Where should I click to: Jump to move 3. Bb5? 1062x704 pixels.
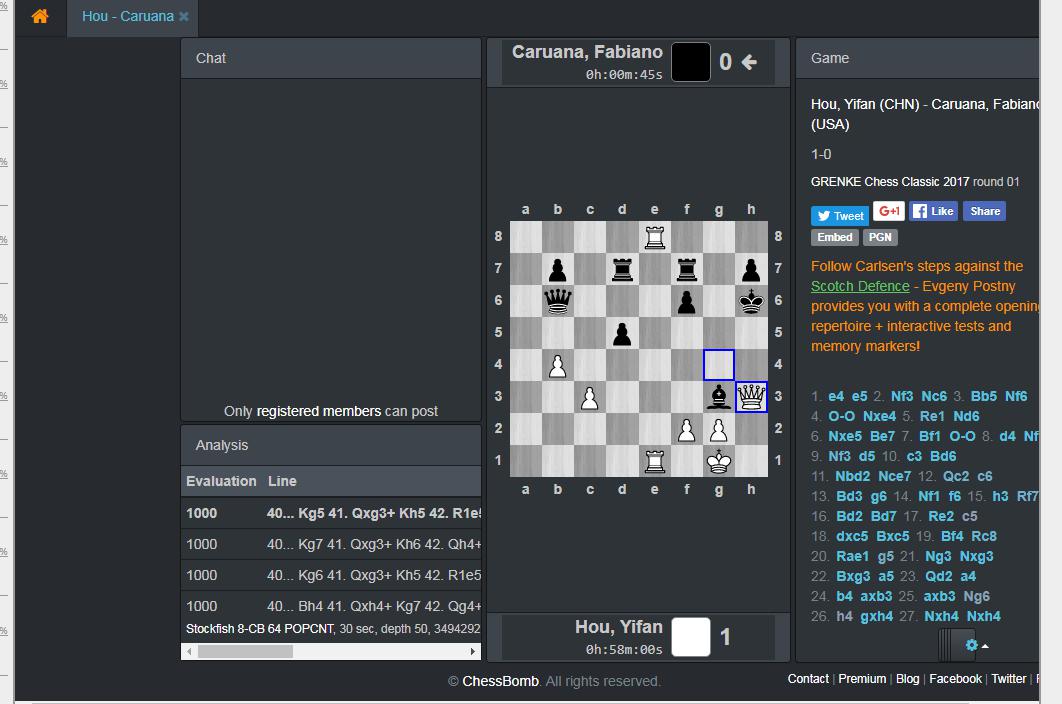click(x=983, y=396)
